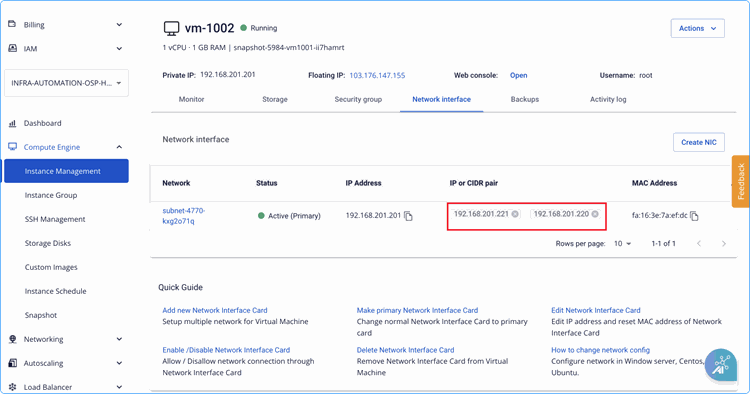Open Storage Disks in the sidebar
The image size is (750, 394).
48,243
